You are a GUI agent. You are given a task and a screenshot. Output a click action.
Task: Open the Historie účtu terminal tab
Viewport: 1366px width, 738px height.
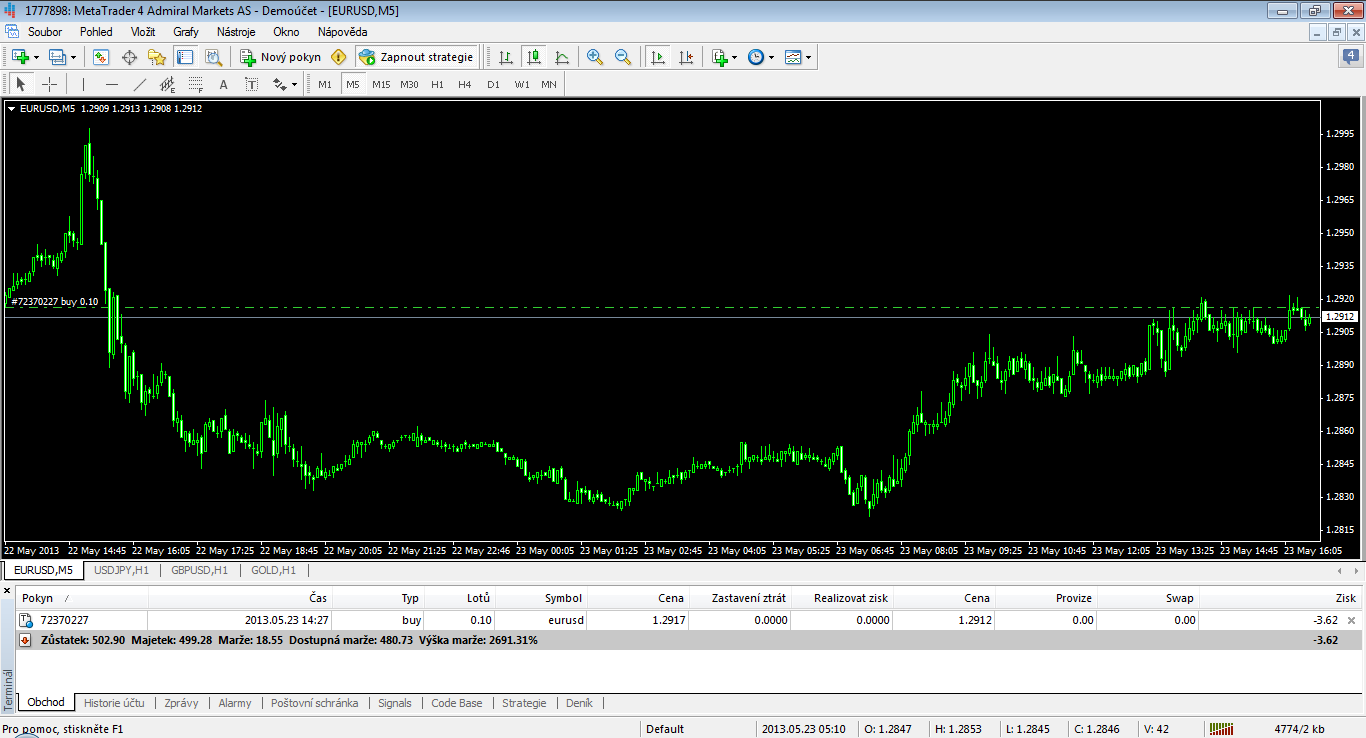[114, 703]
